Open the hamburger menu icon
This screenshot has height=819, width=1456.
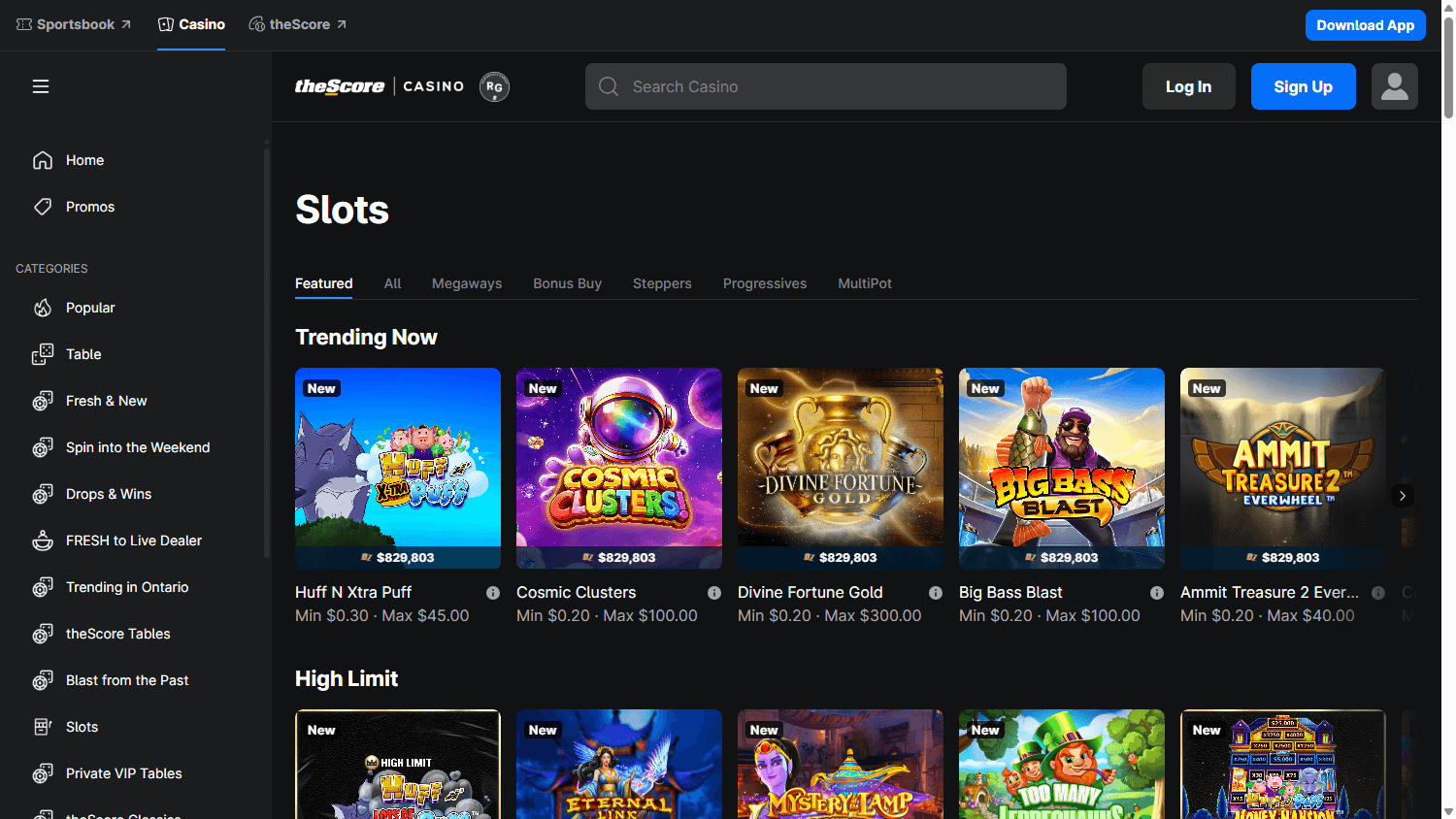pos(41,86)
